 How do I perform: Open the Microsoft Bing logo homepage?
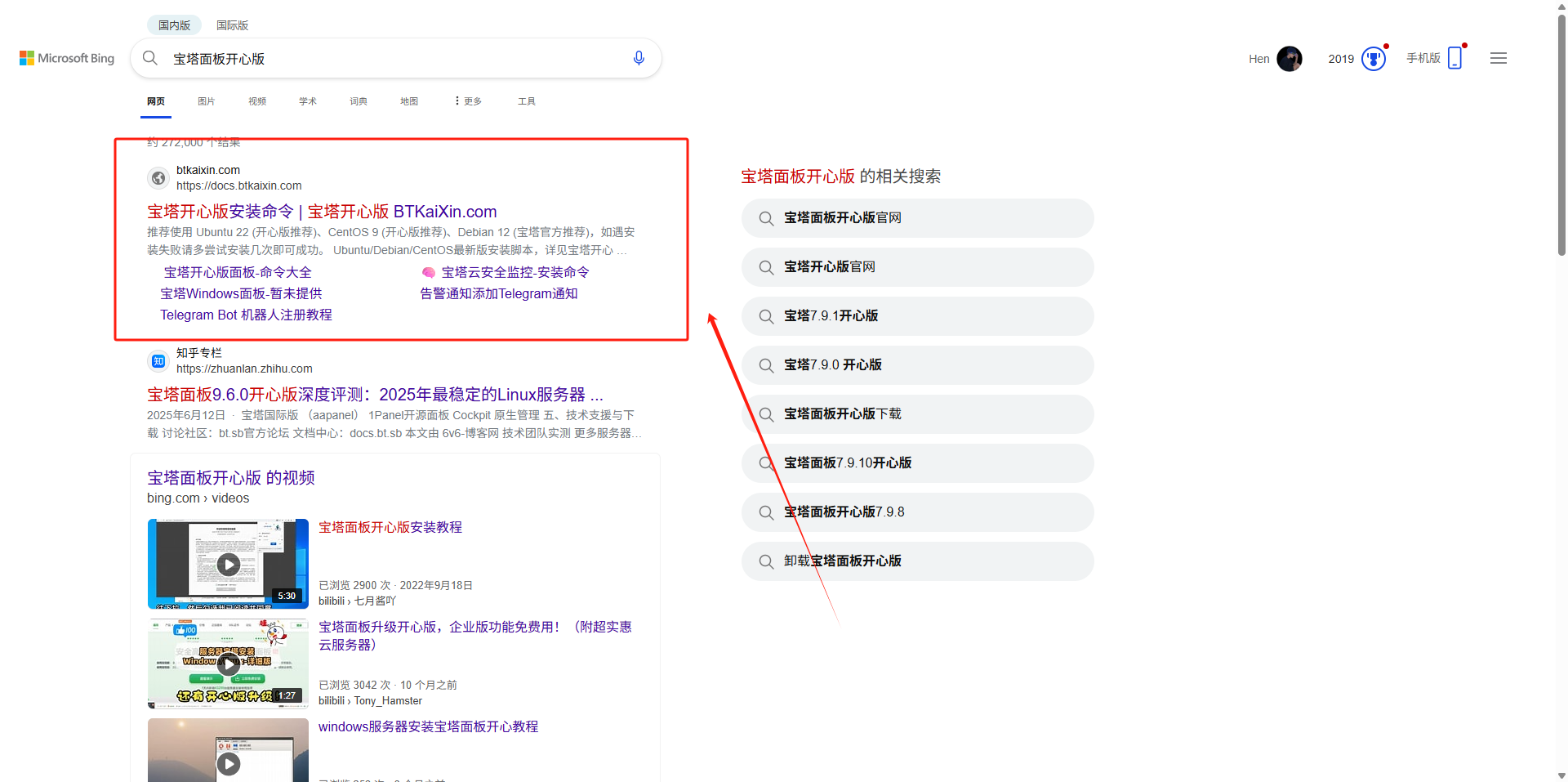[67, 58]
